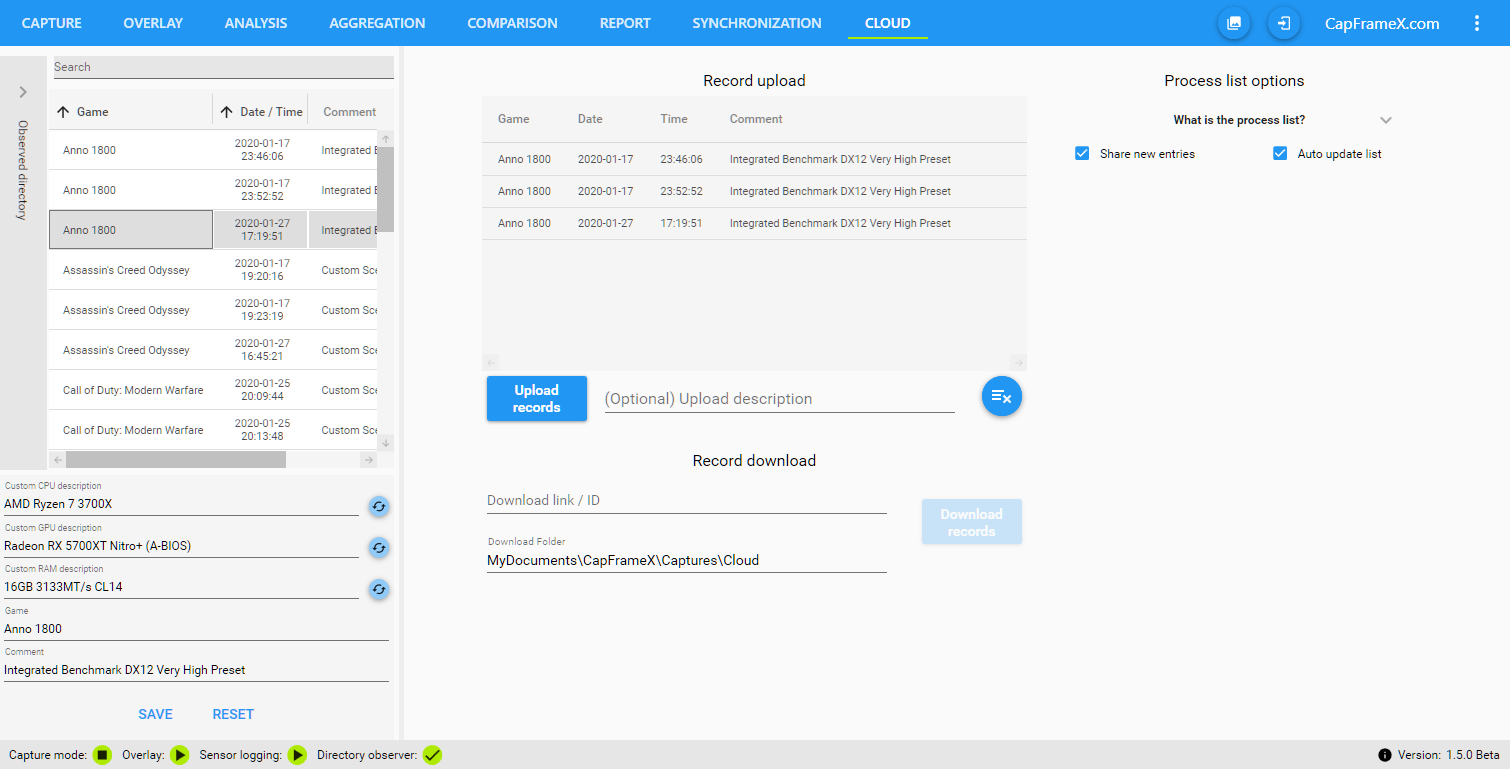
Task: Sort records by the Game column header
Action: point(92,112)
